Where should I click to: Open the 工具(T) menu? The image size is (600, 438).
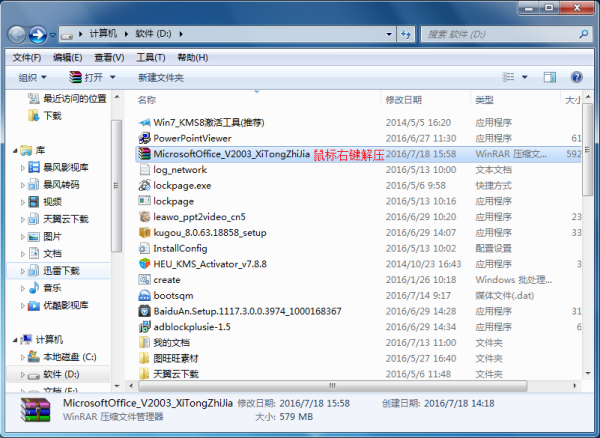151,58
